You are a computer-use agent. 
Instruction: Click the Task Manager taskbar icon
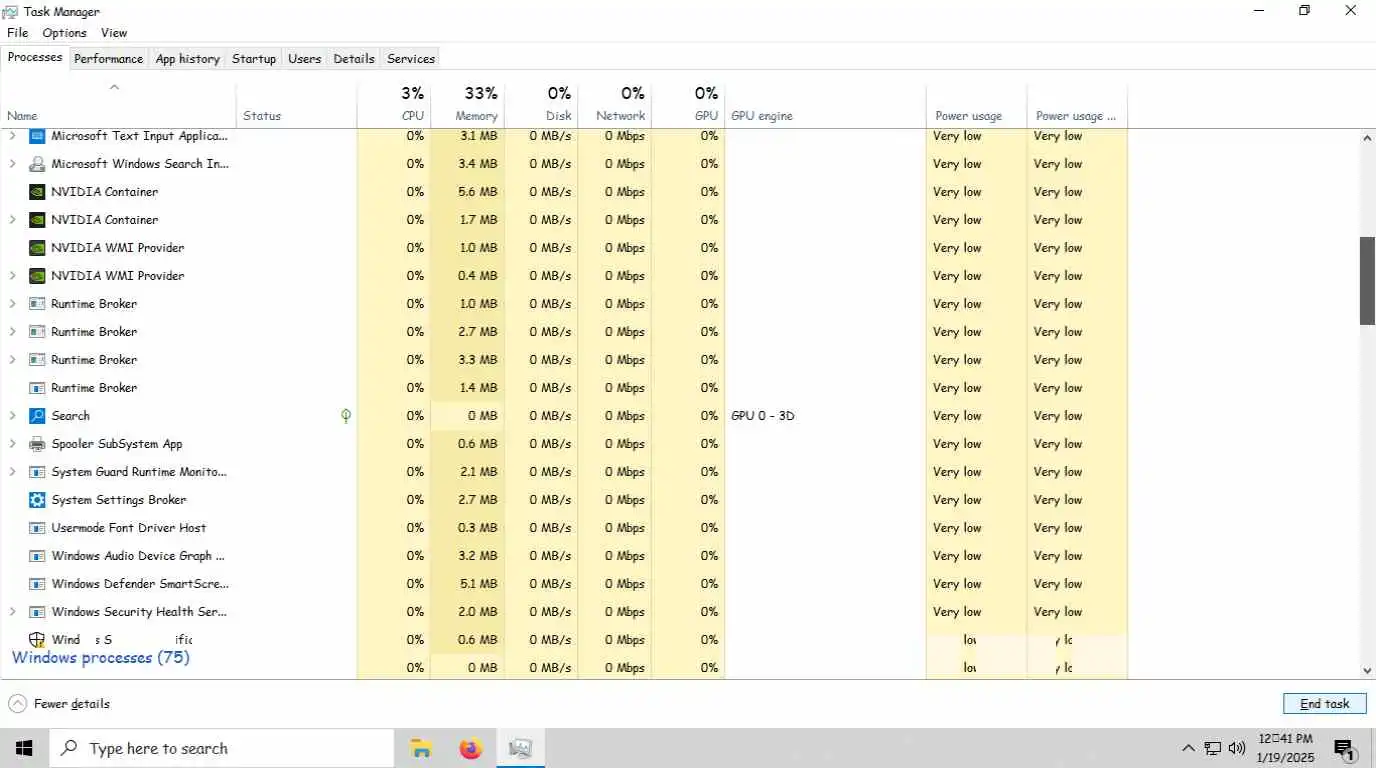[520, 748]
